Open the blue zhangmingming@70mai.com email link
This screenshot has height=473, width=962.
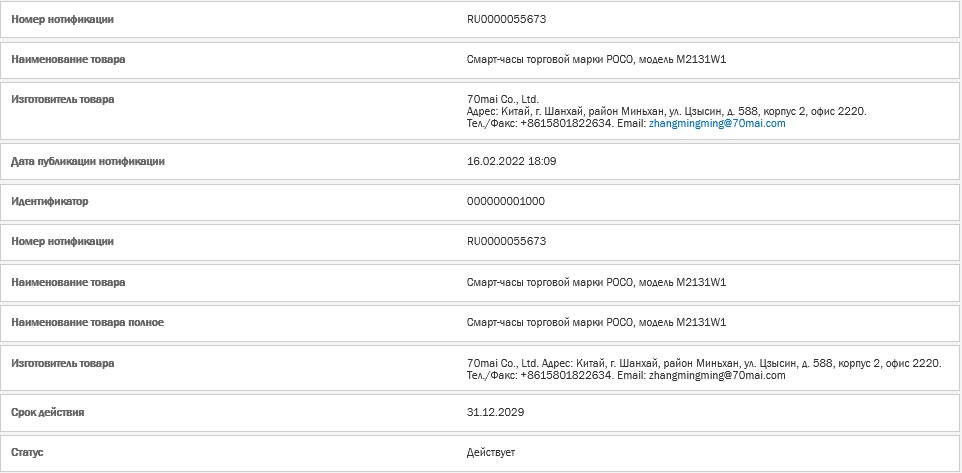pyautogui.click(x=717, y=123)
